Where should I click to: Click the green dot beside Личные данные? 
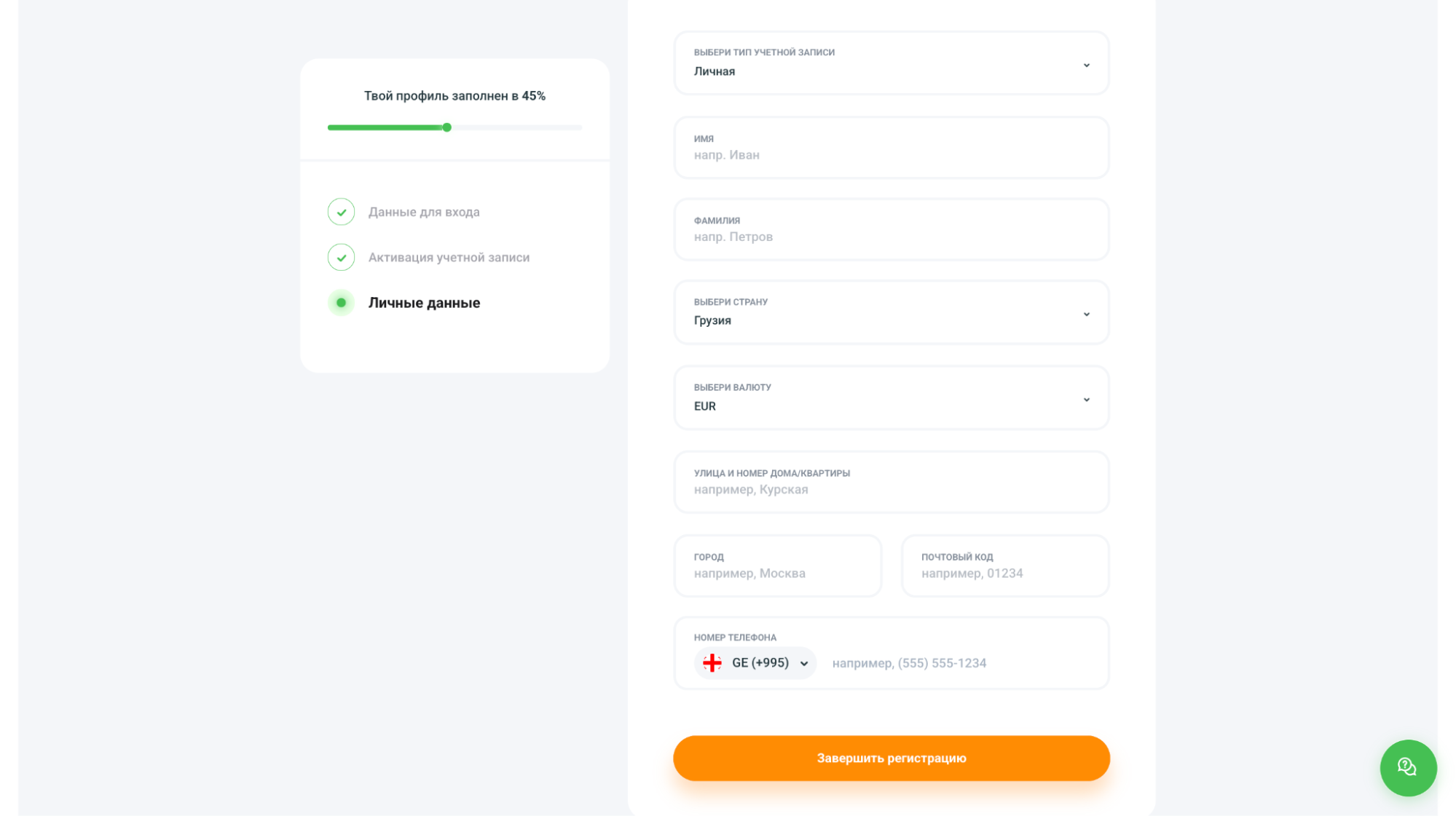341,302
